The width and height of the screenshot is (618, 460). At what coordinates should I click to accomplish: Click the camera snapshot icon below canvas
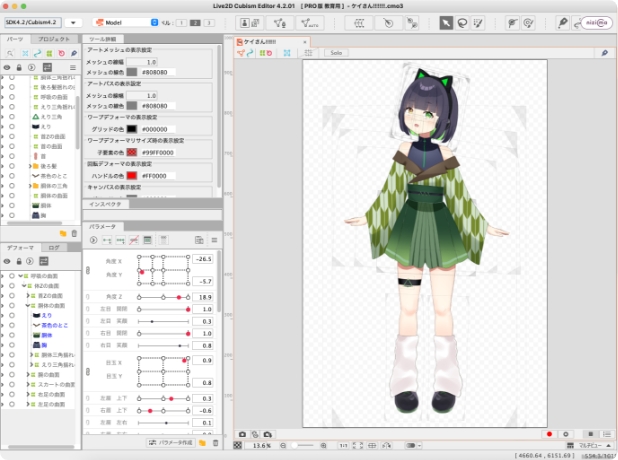click(x=241, y=434)
